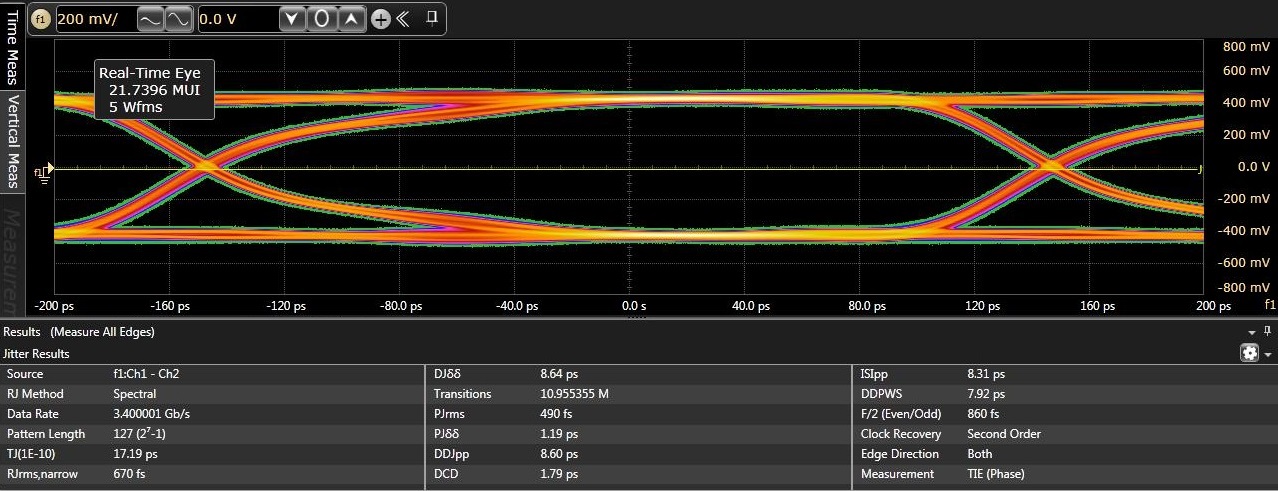Click the offset down arrow button
Screen dimensions: 1278x491
[290, 19]
